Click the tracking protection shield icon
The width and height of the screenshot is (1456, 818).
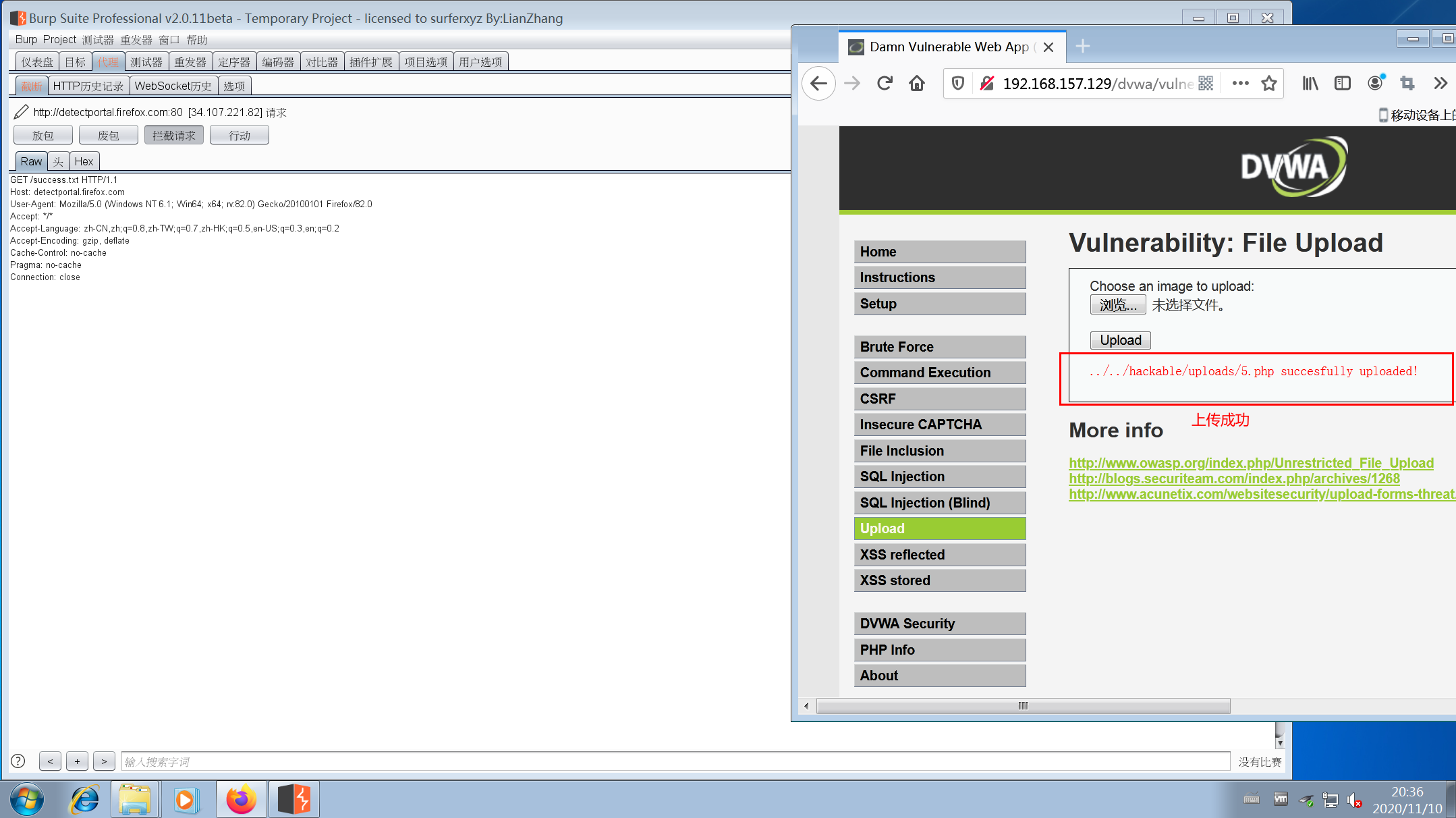point(957,83)
